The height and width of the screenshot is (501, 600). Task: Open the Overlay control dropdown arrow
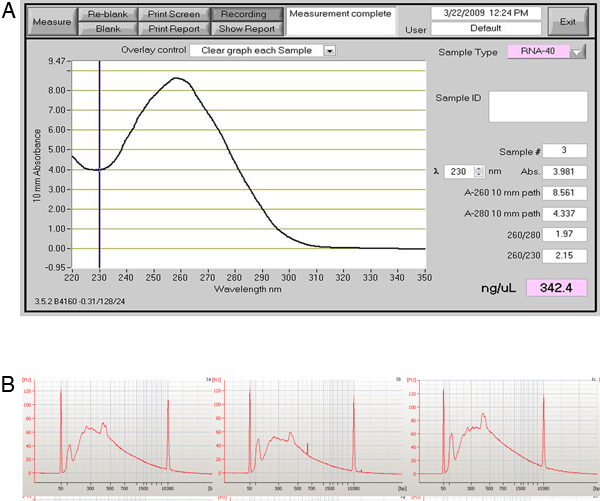click(330, 50)
